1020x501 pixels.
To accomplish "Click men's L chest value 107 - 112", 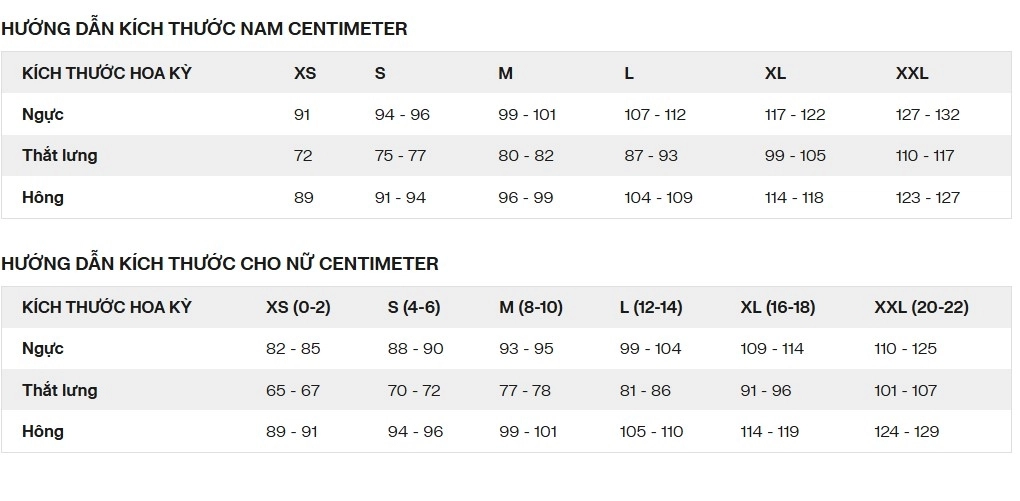I will coord(655,115).
